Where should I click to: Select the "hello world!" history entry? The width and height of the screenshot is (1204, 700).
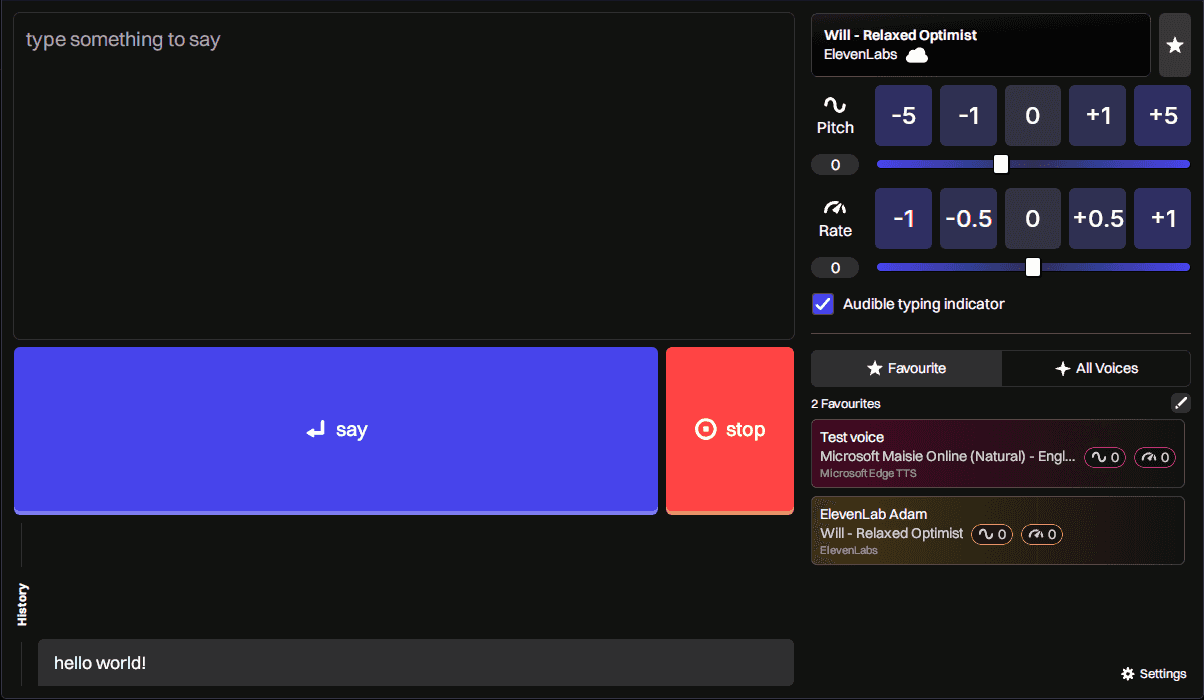click(x=415, y=663)
